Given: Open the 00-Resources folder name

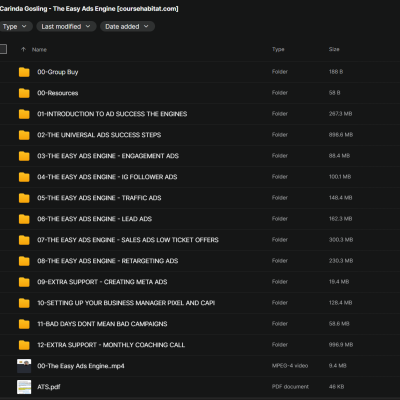Looking at the screenshot, I should click(58, 93).
